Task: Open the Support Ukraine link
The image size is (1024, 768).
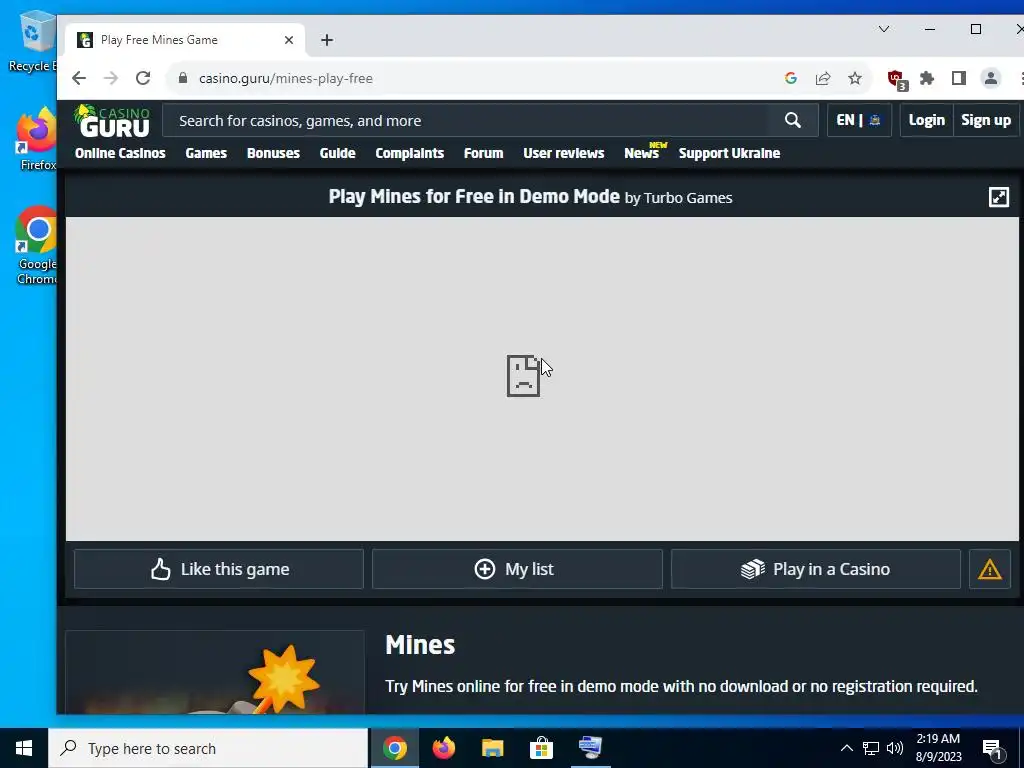Action: pos(729,153)
